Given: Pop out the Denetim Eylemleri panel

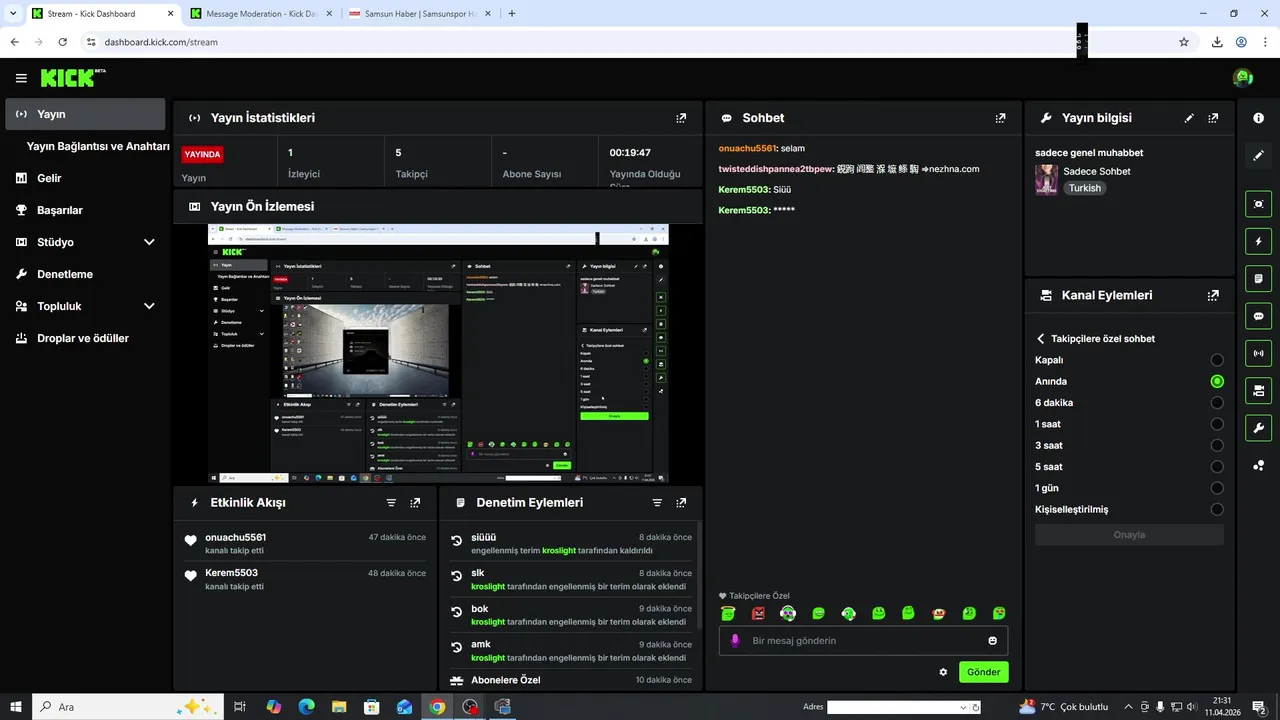Looking at the screenshot, I should [x=681, y=503].
